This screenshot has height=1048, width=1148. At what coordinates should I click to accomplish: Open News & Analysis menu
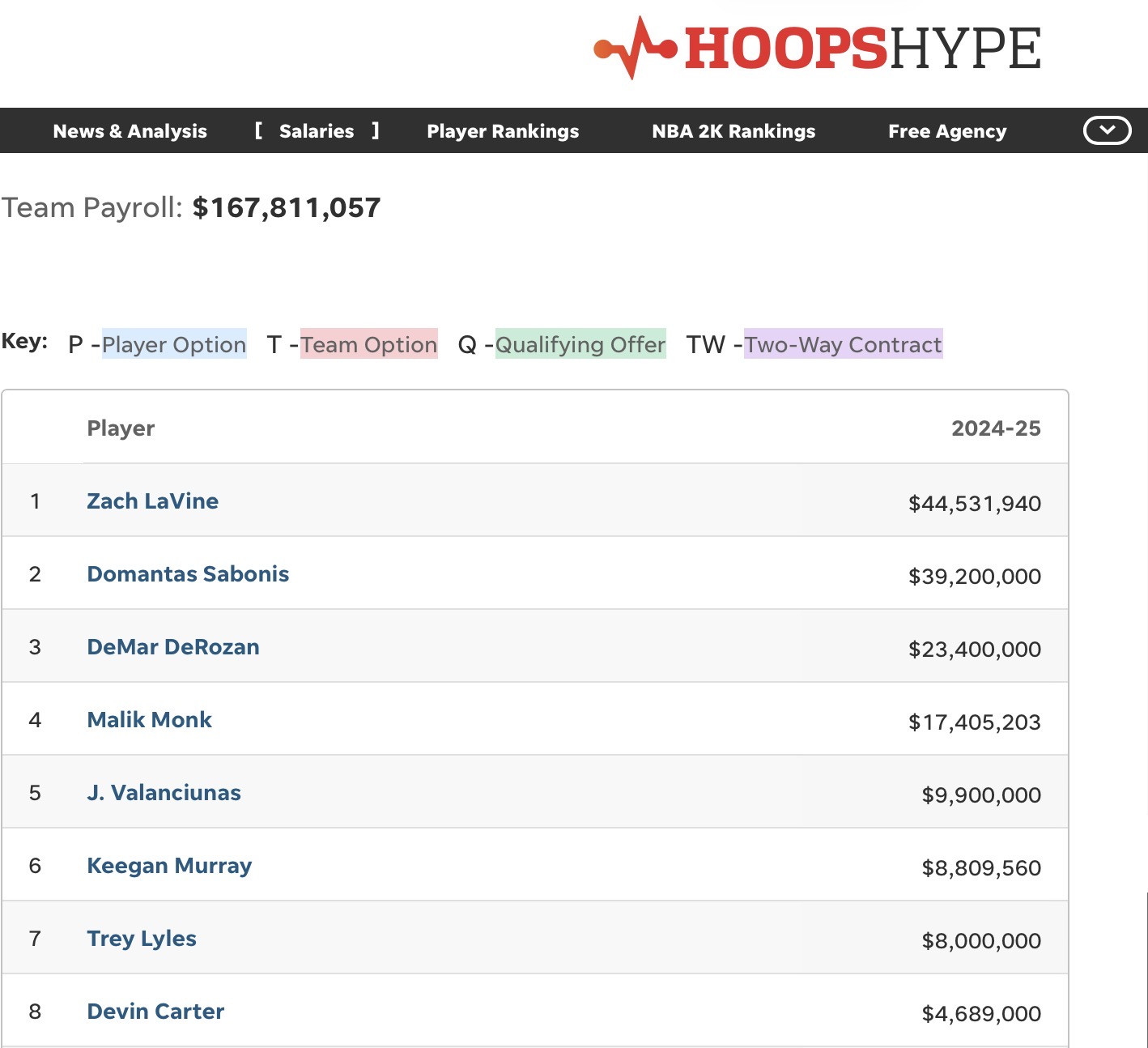[x=130, y=131]
